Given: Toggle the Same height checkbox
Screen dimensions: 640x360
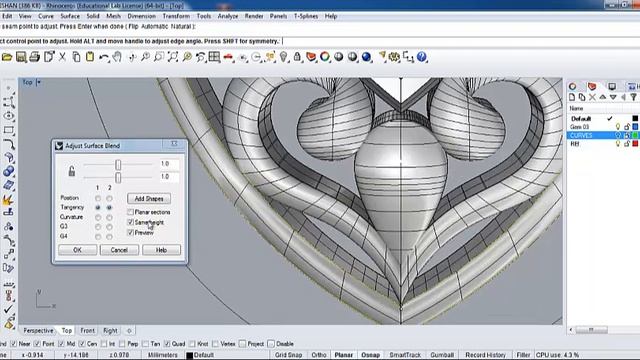Looking at the screenshot, I should point(131,222).
